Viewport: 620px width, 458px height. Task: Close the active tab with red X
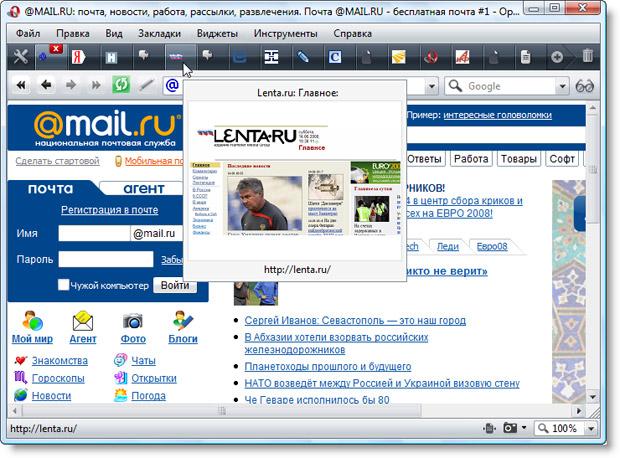(x=56, y=49)
